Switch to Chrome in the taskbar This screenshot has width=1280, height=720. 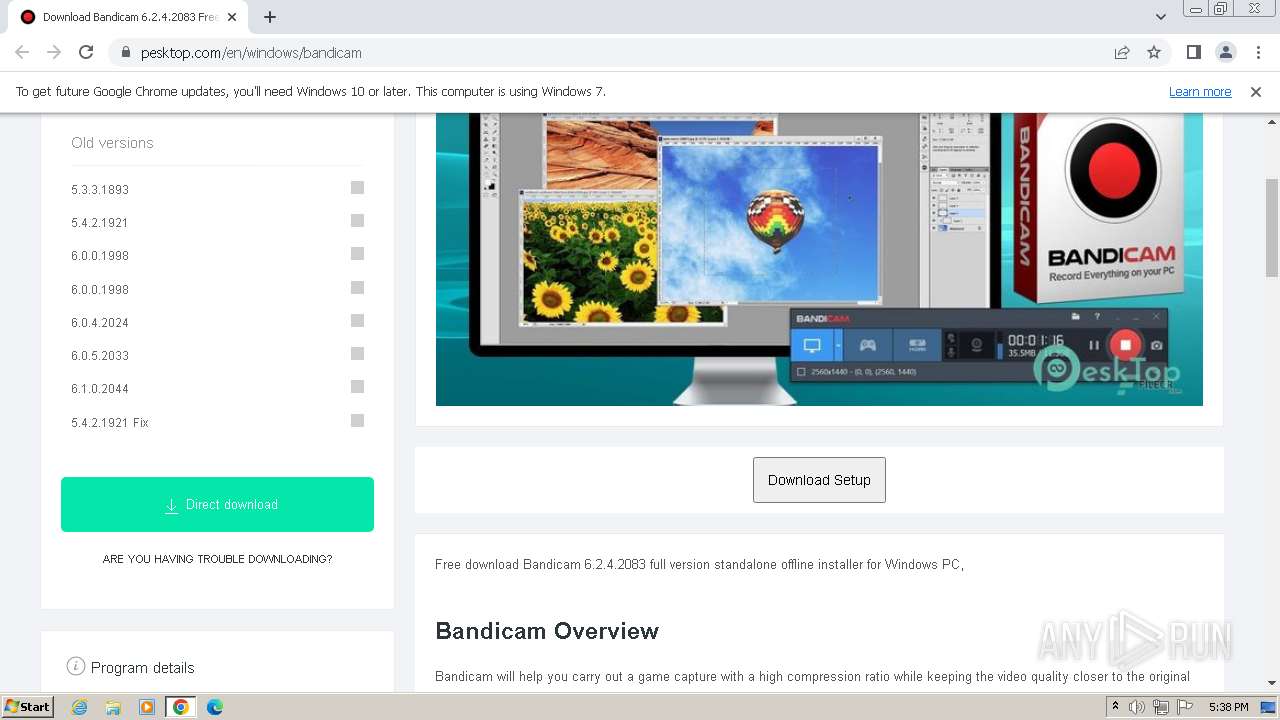(x=181, y=707)
